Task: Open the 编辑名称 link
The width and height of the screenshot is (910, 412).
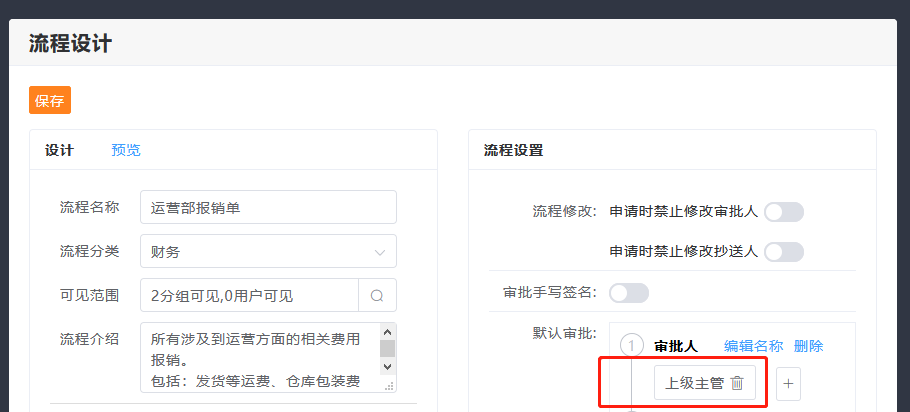Action: (x=753, y=346)
